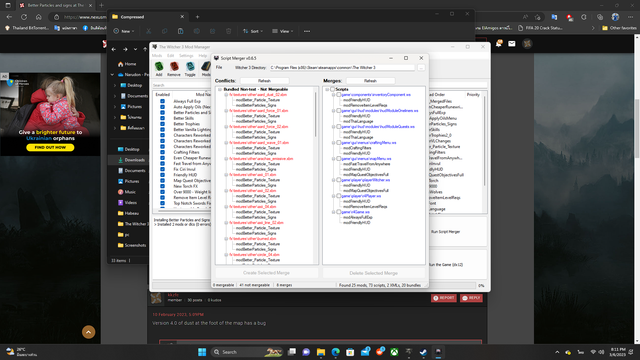Click the Find Out How ad button
Image resolution: width=640 pixels, height=360 pixels.
50,147
